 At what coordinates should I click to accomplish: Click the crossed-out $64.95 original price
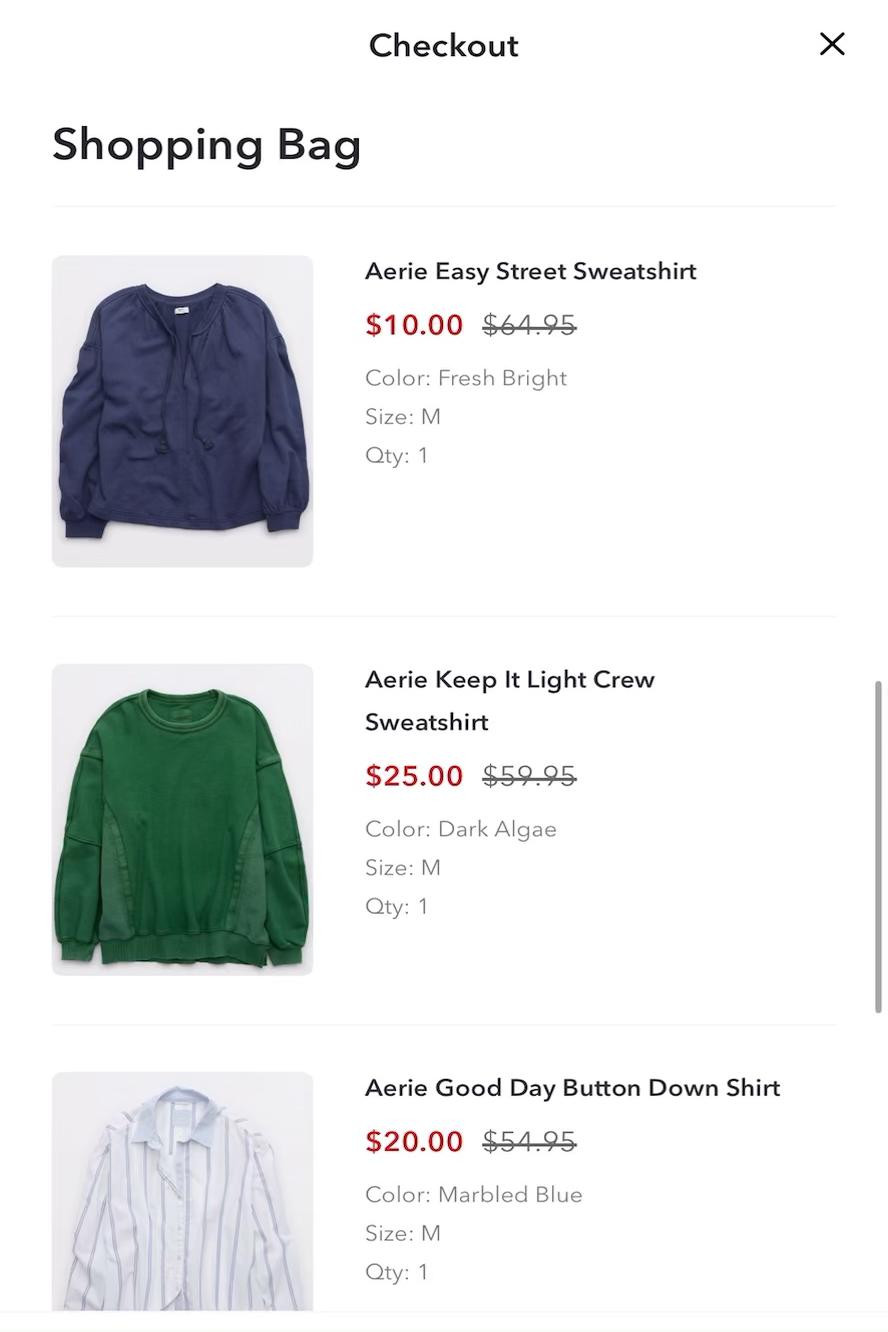529,323
